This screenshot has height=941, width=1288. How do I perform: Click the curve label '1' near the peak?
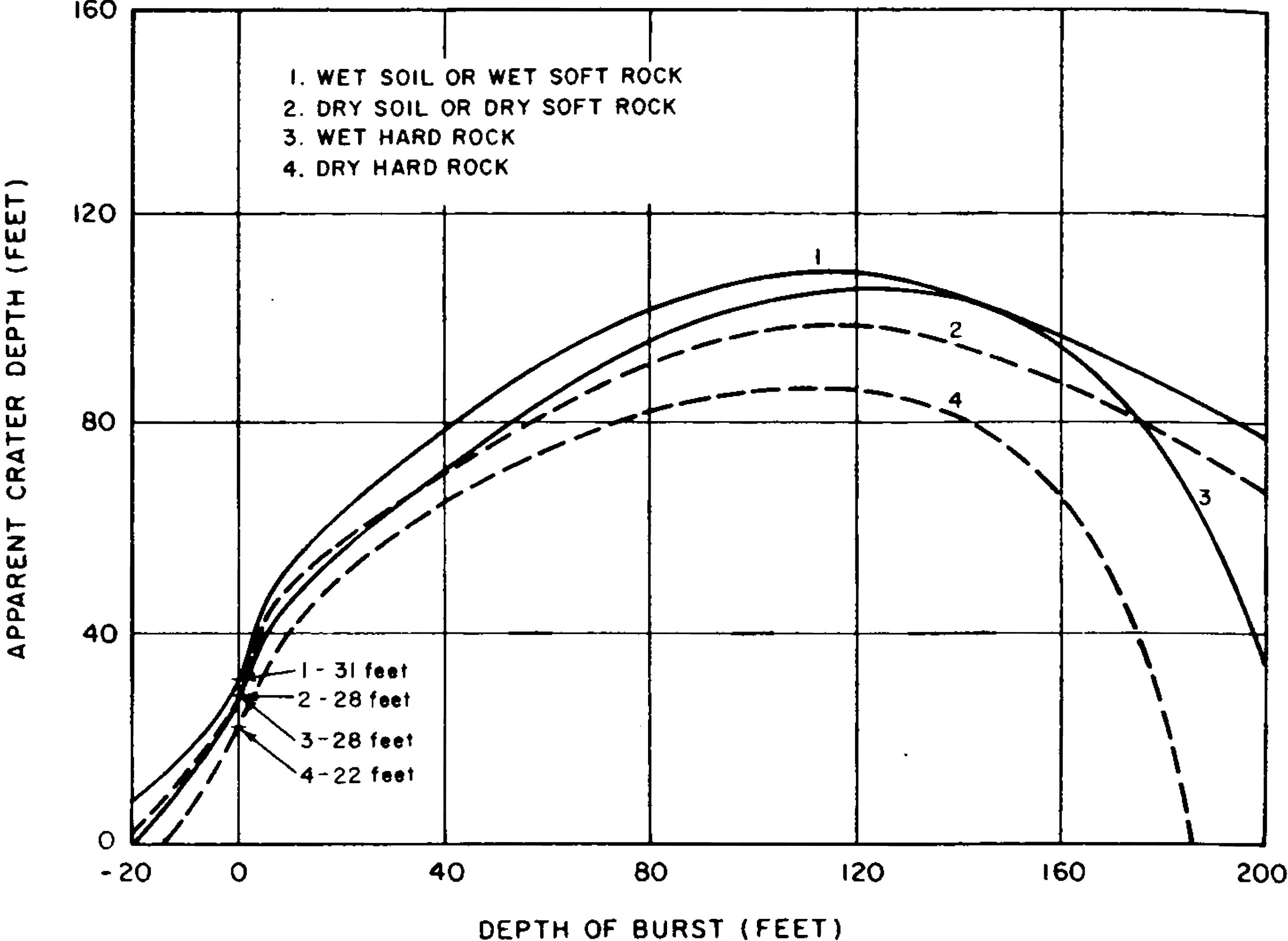818,258
